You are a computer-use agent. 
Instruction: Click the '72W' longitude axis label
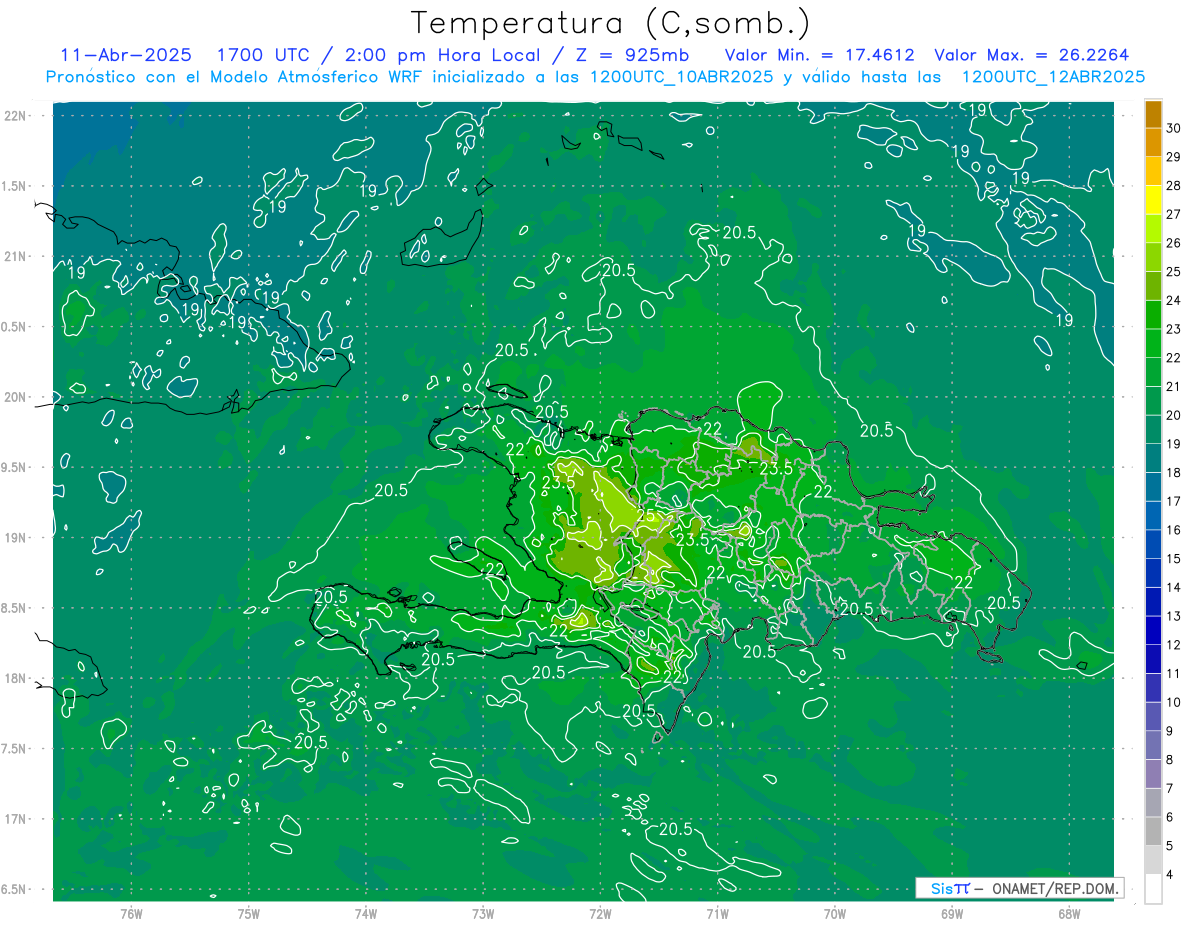point(601,914)
